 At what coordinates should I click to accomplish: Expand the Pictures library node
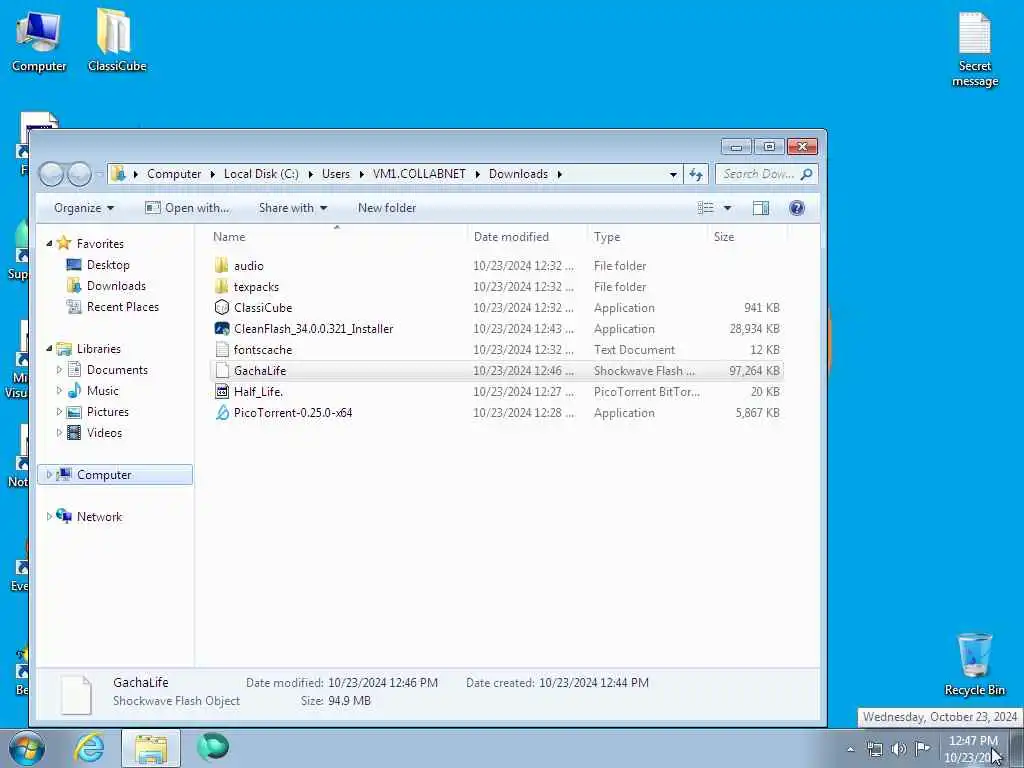tap(59, 412)
